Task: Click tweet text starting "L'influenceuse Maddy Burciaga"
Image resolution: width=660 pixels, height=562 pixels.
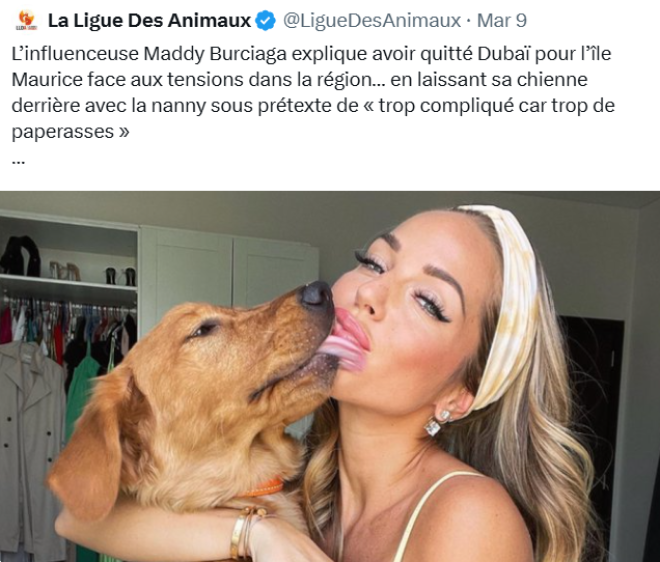Action: [x=314, y=93]
